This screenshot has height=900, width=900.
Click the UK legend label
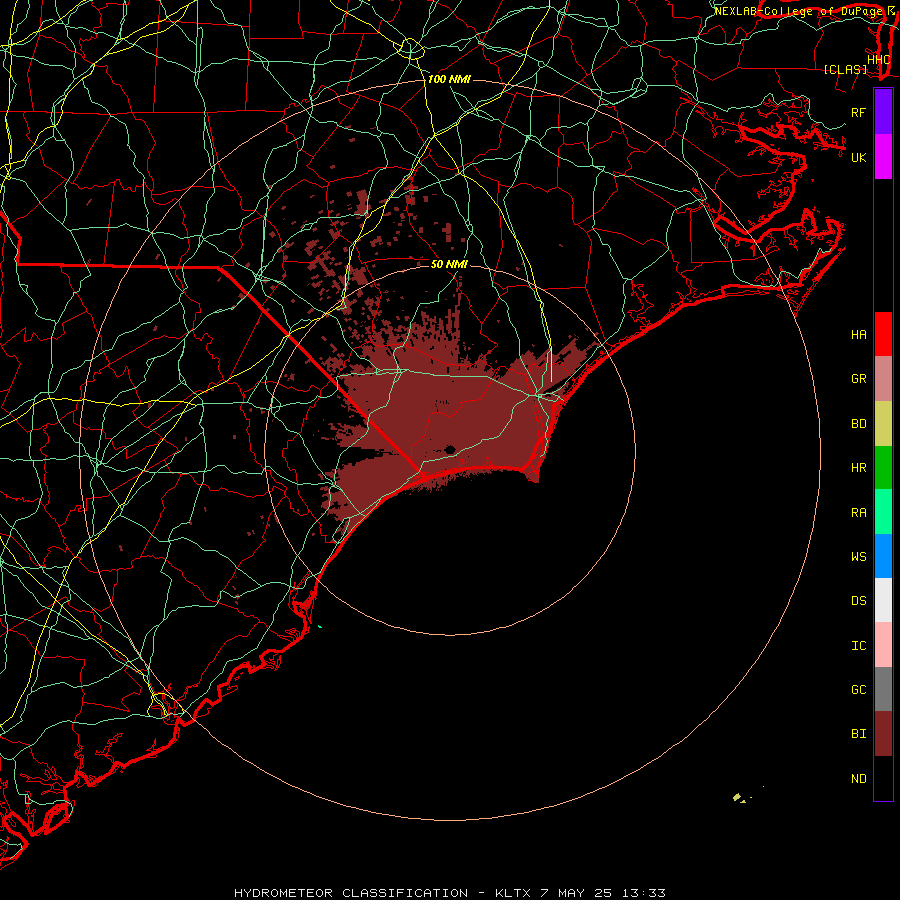(859, 157)
